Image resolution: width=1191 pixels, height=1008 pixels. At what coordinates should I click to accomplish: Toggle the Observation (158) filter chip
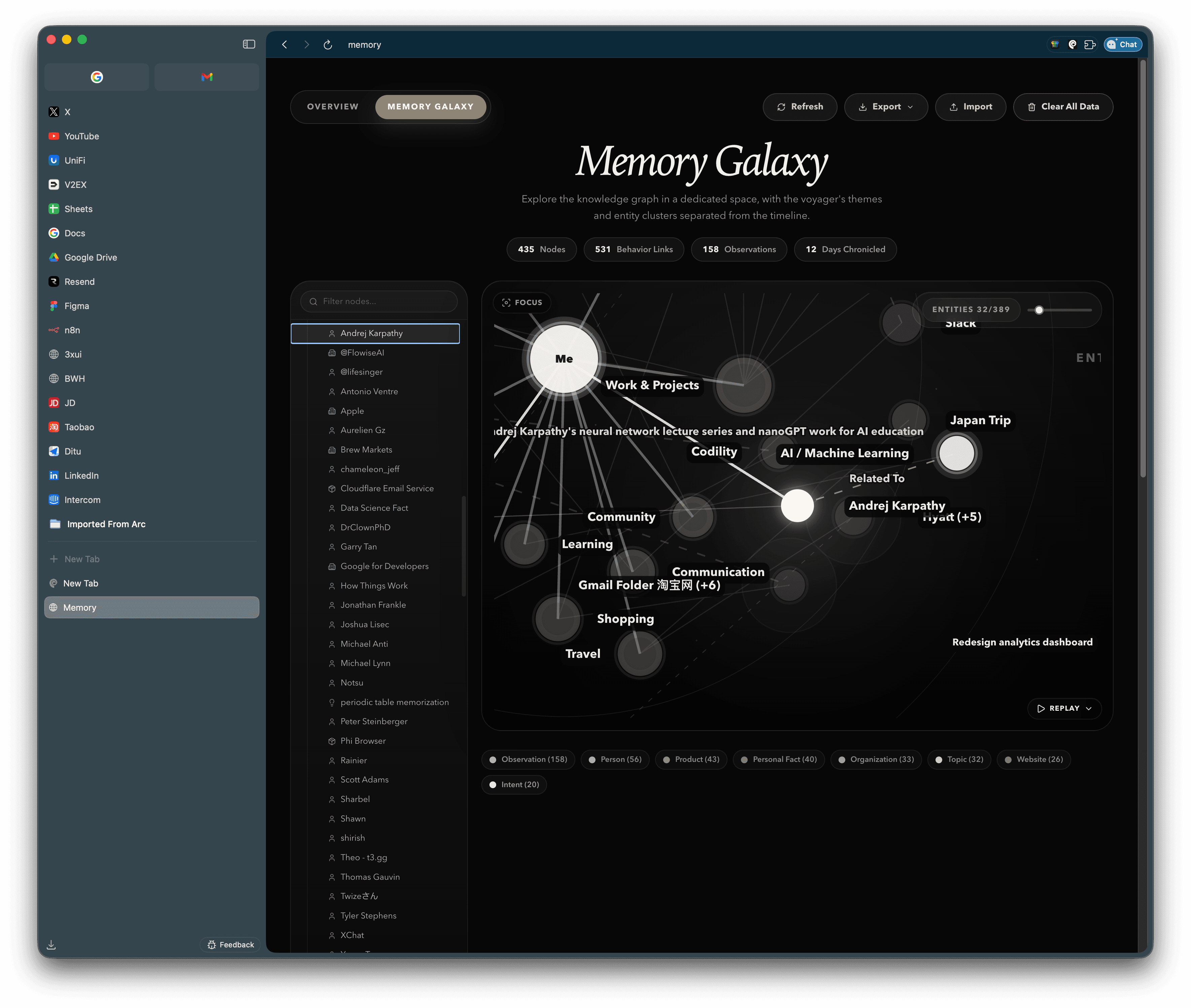click(x=528, y=760)
